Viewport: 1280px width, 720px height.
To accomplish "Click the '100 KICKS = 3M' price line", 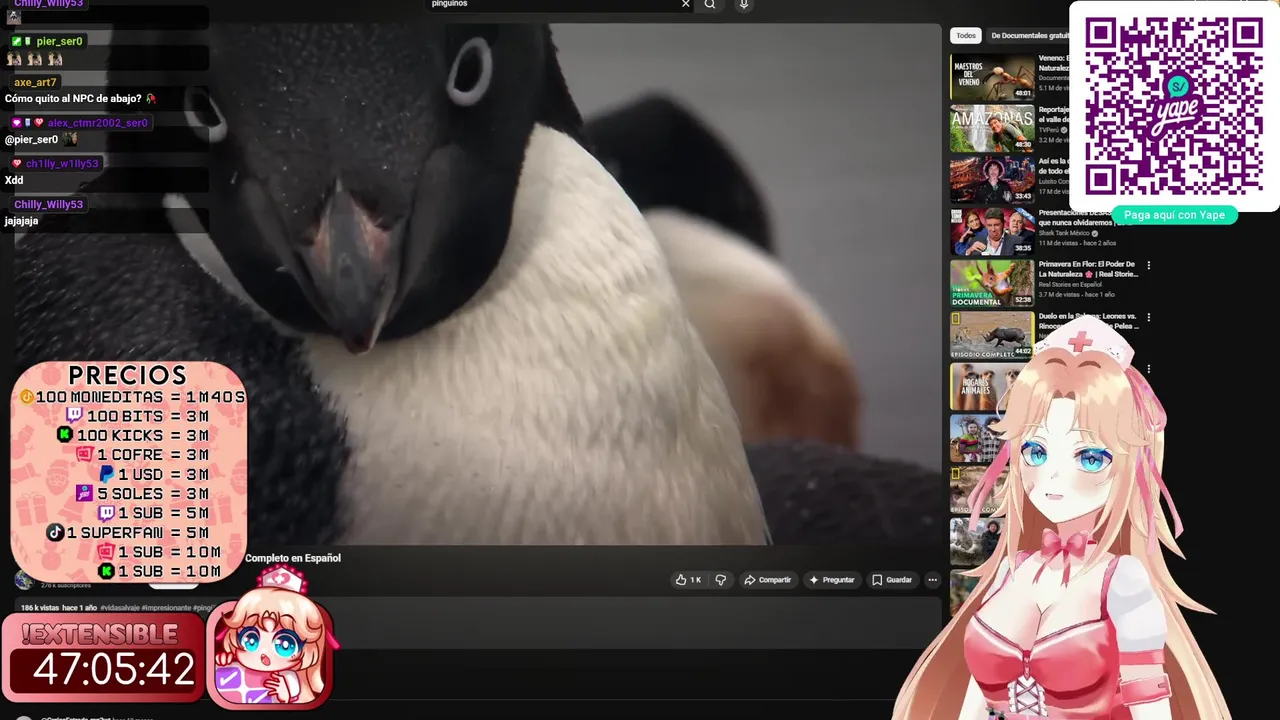I will 133,435.
